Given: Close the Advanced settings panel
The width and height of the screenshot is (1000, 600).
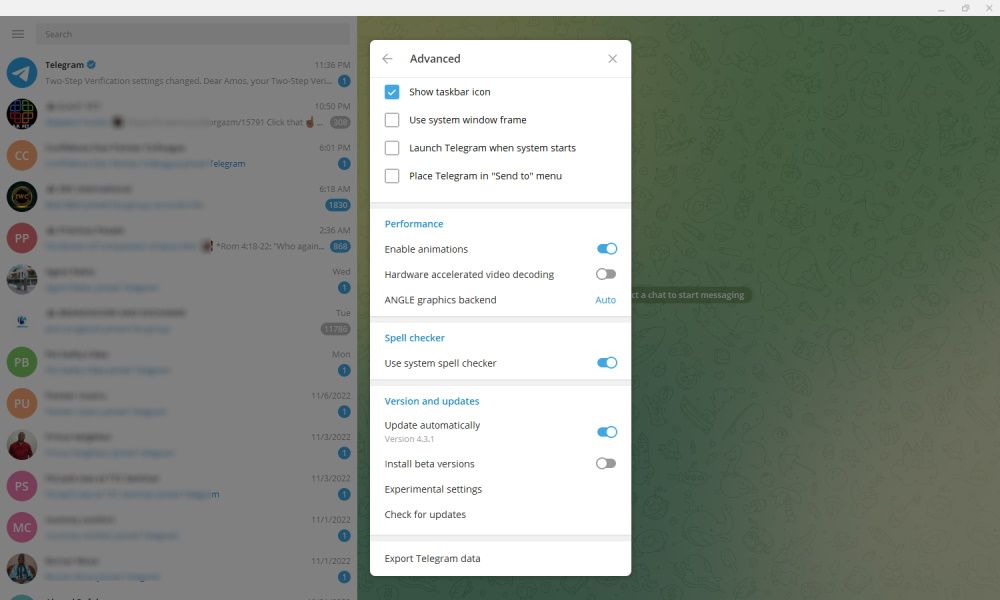Looking at the screenshot, I should pos(612,58).
